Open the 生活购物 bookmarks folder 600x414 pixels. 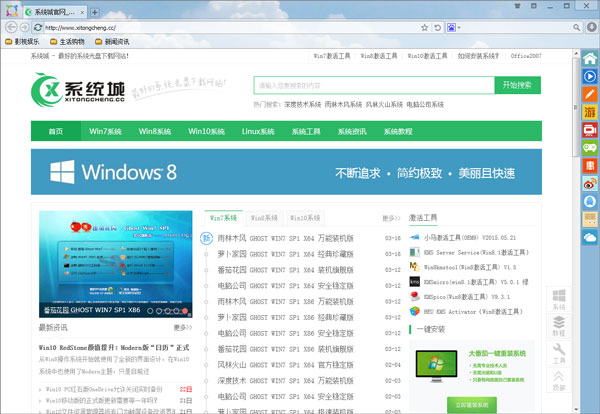click(x=67, y=41)
